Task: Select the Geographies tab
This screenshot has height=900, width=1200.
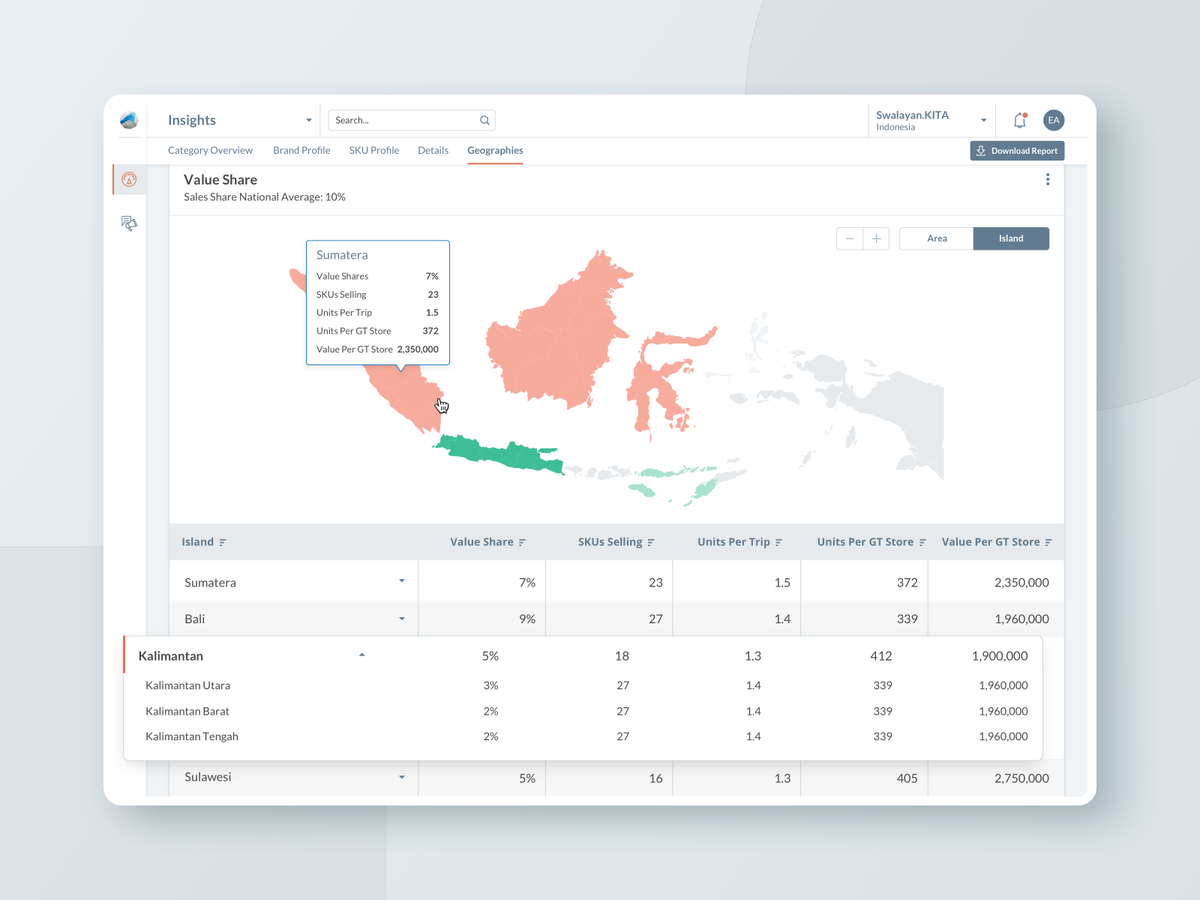Action: point(495,150)
